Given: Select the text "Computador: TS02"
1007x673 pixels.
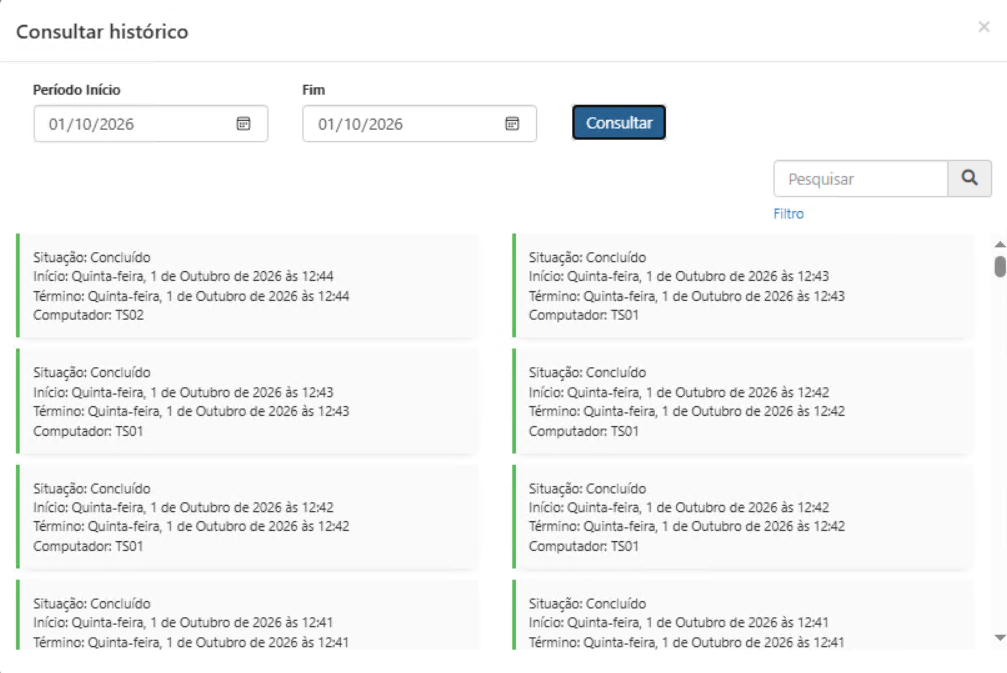Looking at the screenshot, I should 89,315.
